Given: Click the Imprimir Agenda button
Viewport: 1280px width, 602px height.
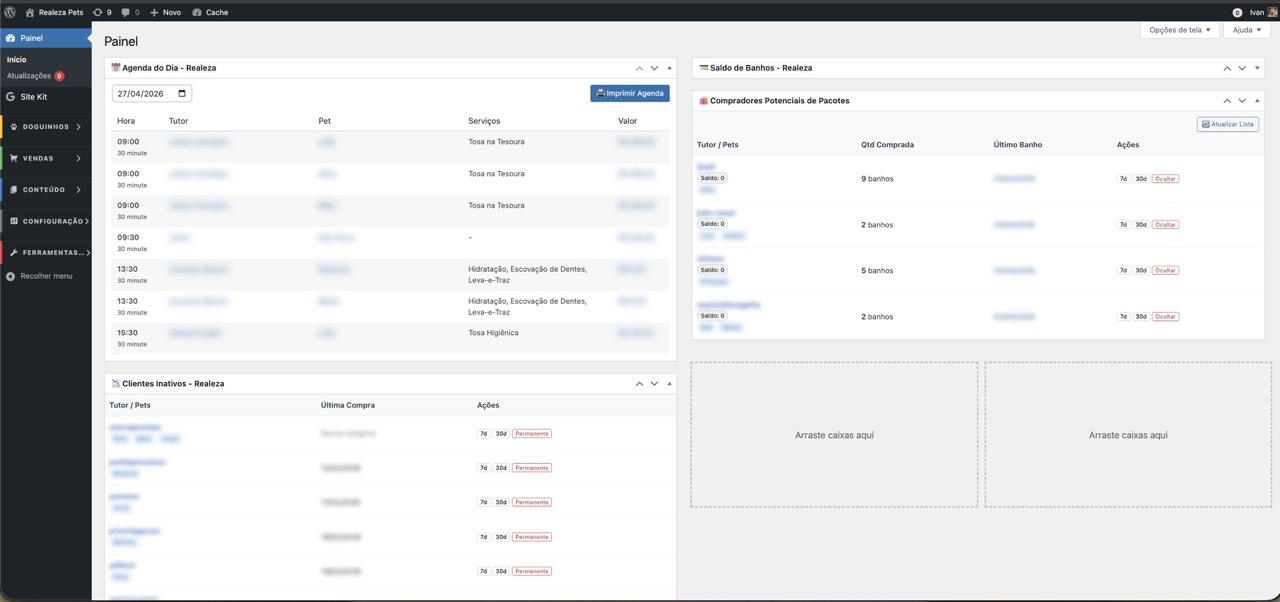Looking at the screenshot, I should (630, 93).
